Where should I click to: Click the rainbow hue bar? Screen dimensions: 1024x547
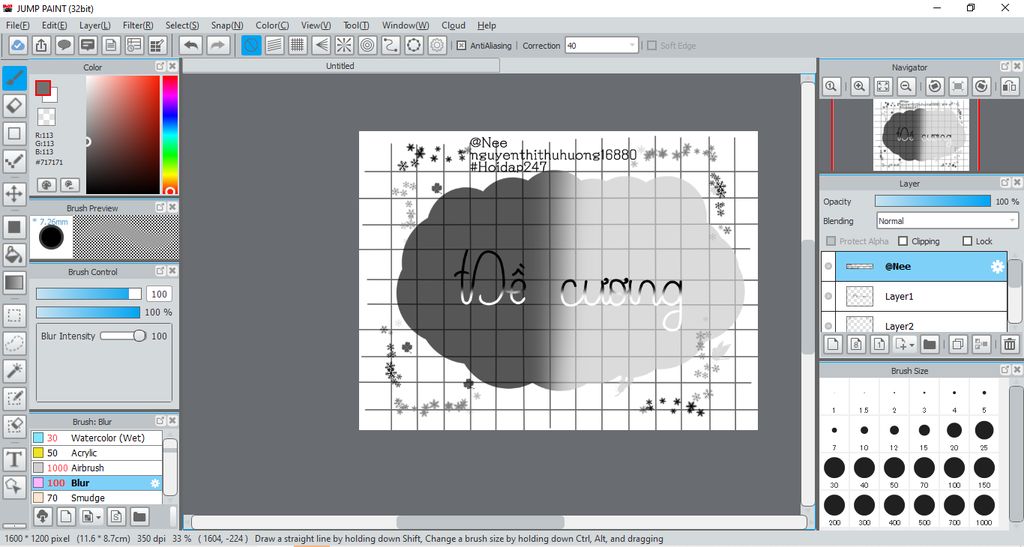point(170,134)
